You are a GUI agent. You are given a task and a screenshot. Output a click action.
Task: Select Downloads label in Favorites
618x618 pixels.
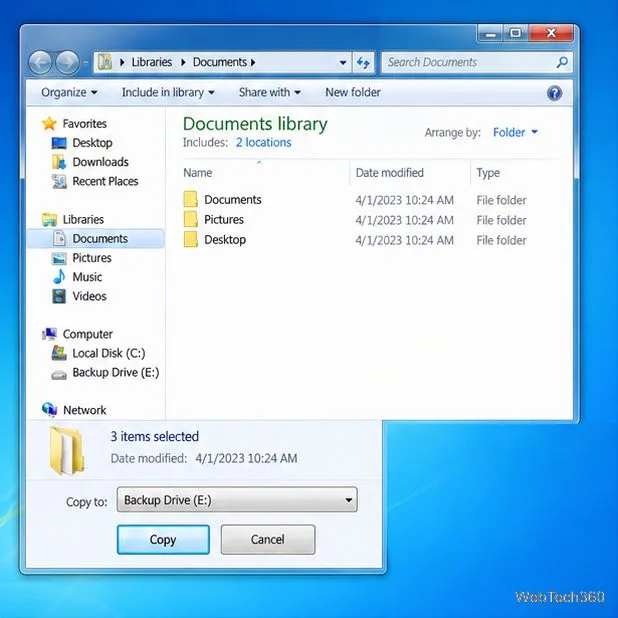[101, 162]
